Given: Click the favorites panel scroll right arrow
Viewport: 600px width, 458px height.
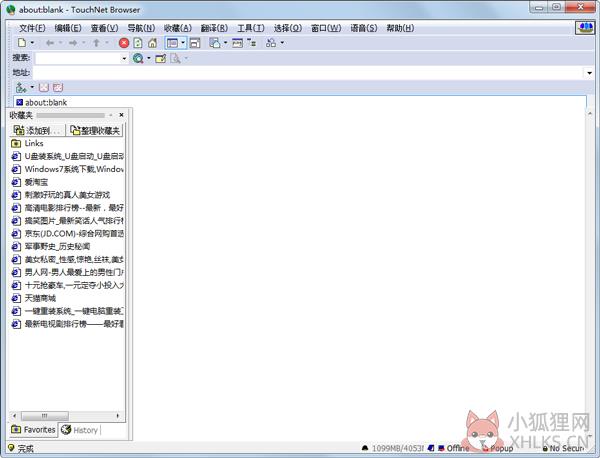Looking at the screenshot, I should tap(117, 416).
